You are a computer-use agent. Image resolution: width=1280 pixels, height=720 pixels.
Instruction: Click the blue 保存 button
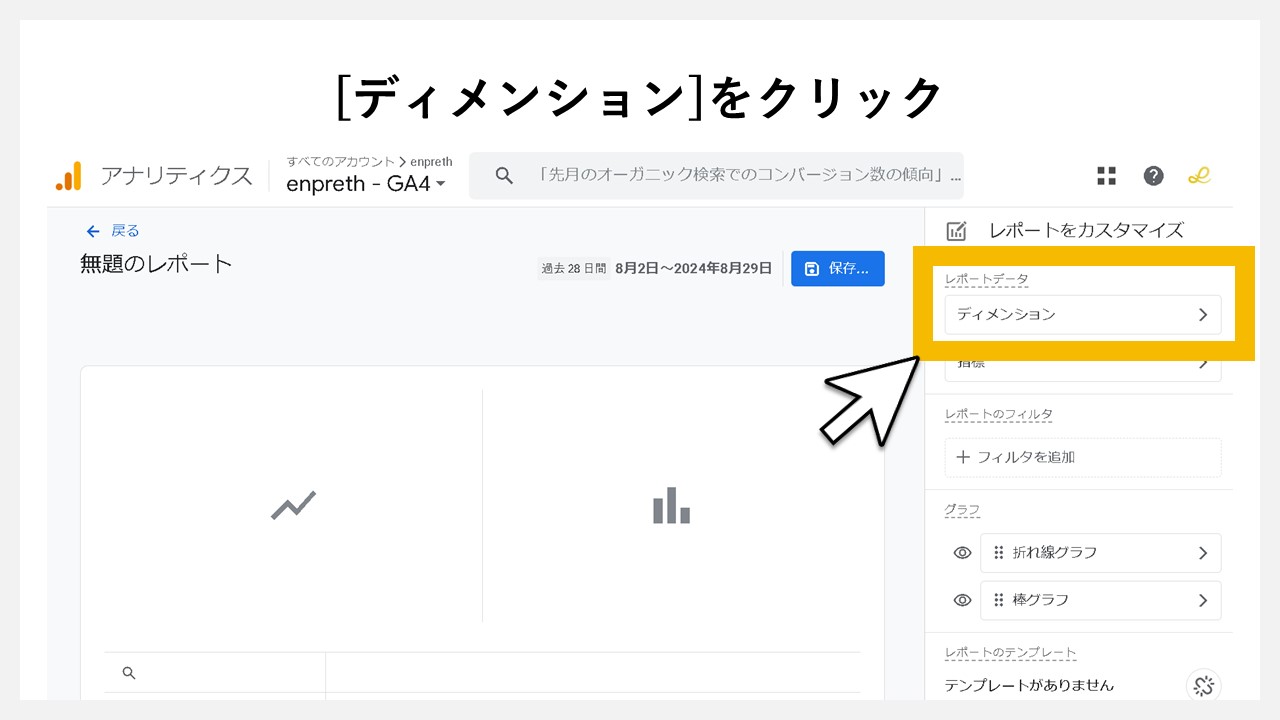tap(837, 268)
